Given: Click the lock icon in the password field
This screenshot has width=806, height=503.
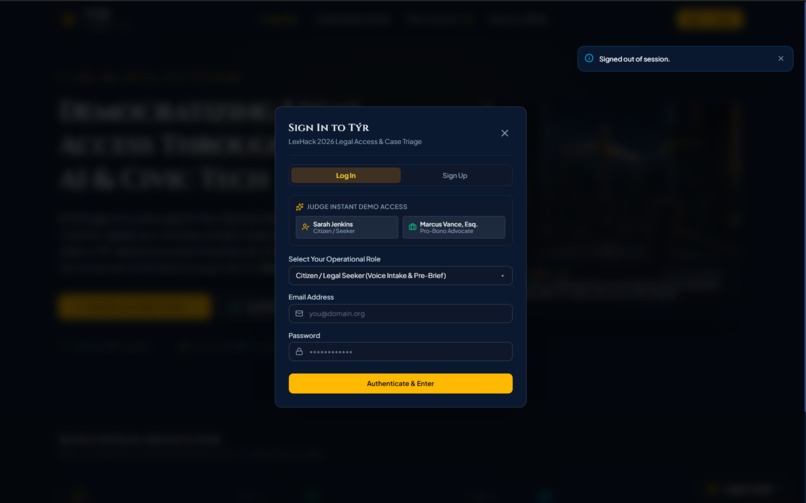Looking at the screenshot, I should [299, 352].
